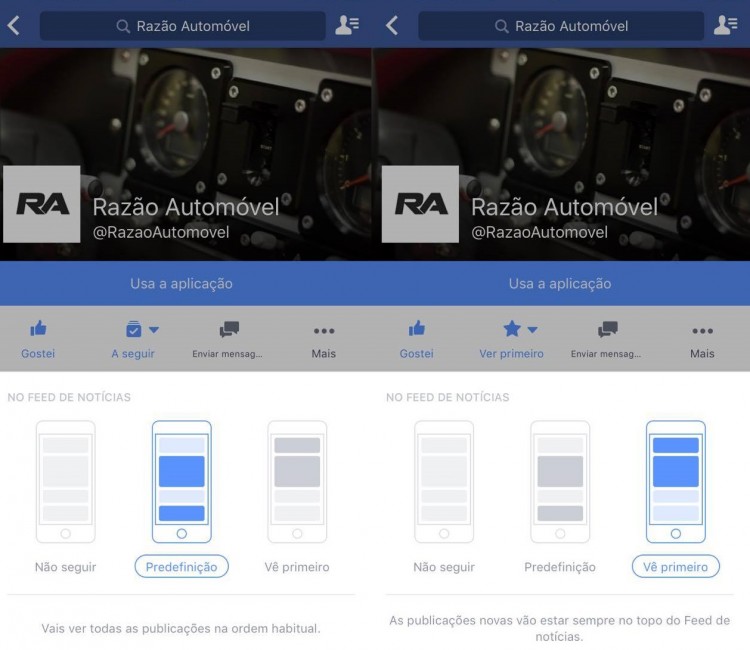
Task: Click Usa a aplicação in left screen
Action: (182, 284)
